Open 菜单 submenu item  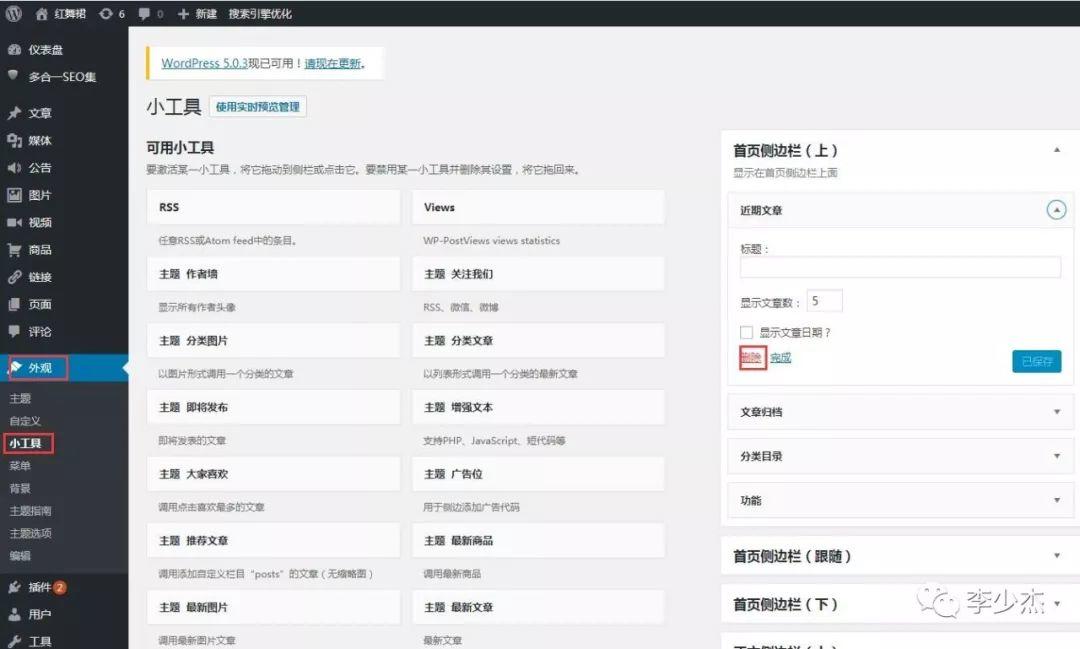[x=20, y=466]
